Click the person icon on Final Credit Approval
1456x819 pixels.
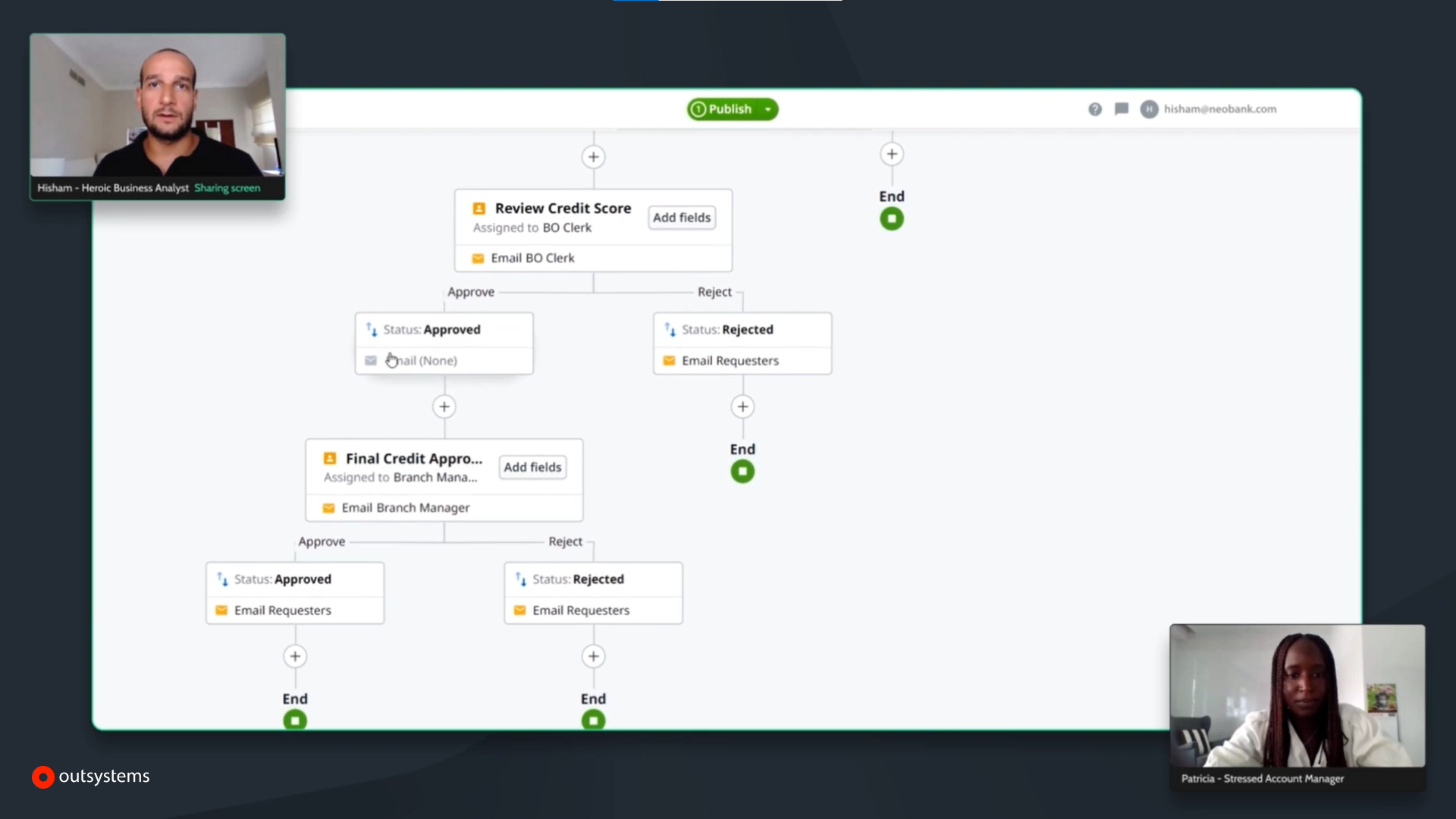click(x=330, y=458)
